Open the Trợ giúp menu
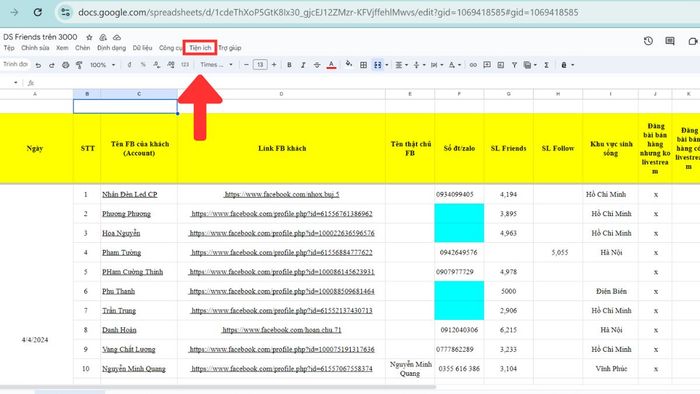Image resolution: width=700 pixels, height=394 pixels. point(230,48)
